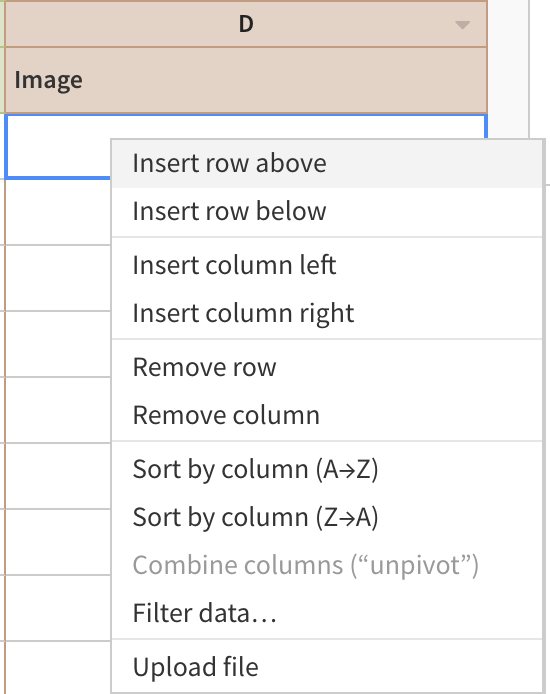Choose Insert row above
The width and height of the screenshot is (550, 694).
tap(327, 163)
